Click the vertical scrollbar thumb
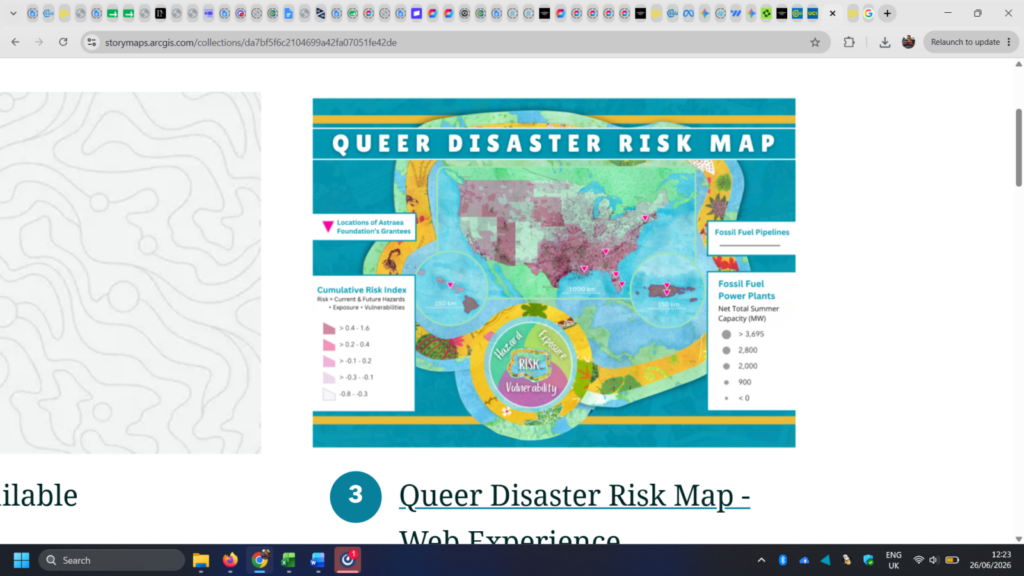The image size is (1024, 576). 1019,148
